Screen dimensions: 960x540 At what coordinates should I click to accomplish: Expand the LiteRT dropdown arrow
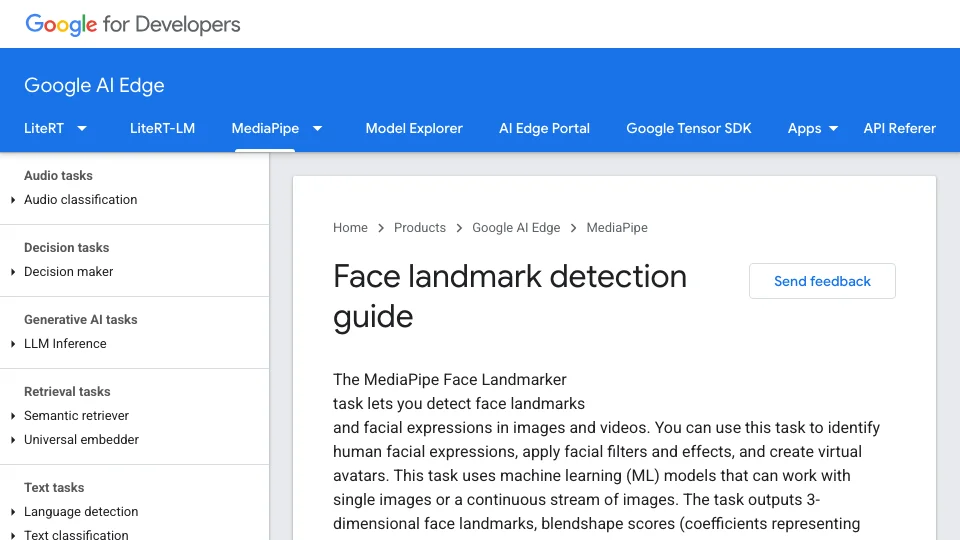pyautogui.click(x=82, y=129)
